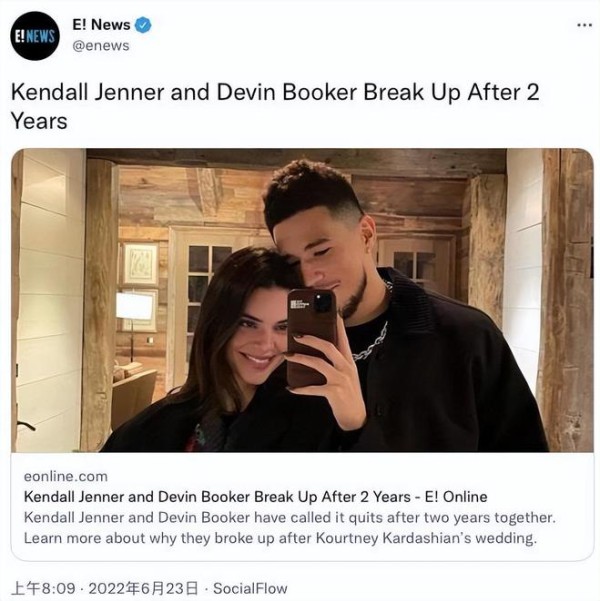The image size is (600, 601).
Task: Click the phone in the selfie photo
Action: click(x=312, y=337)
